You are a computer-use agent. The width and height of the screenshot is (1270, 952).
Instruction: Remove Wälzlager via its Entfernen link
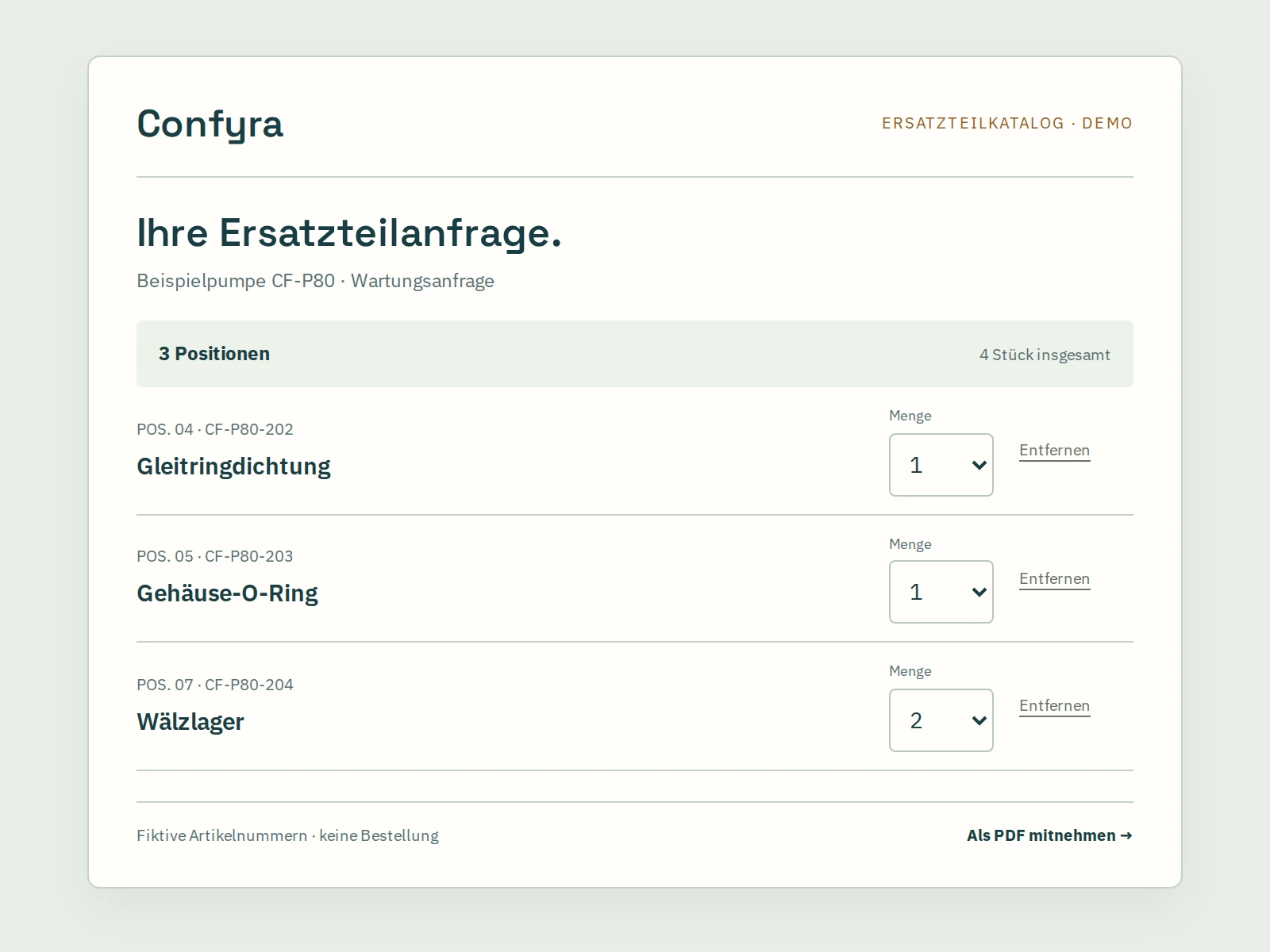pyautogui.click(x=1054, y=705)
